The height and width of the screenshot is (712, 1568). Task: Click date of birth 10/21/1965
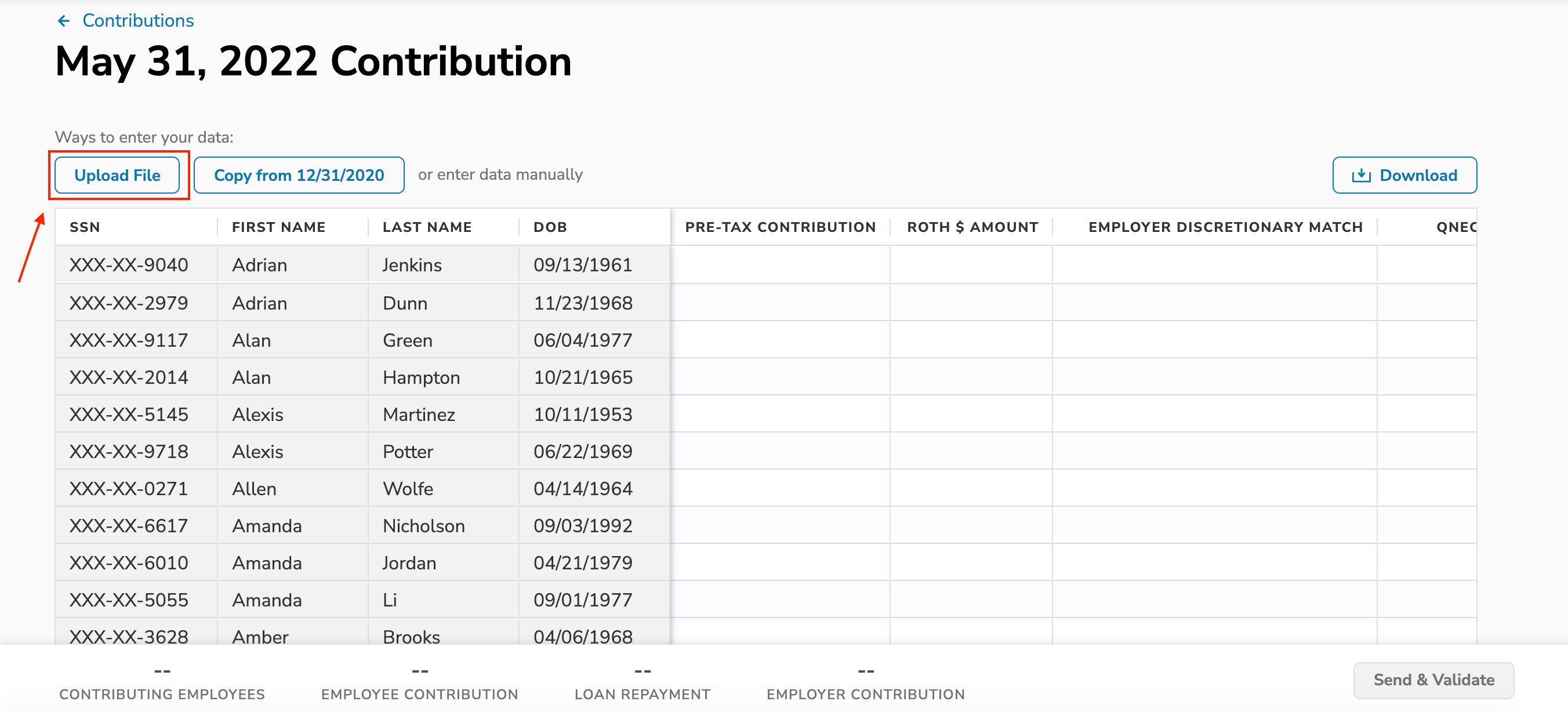(x=583, y=377)
